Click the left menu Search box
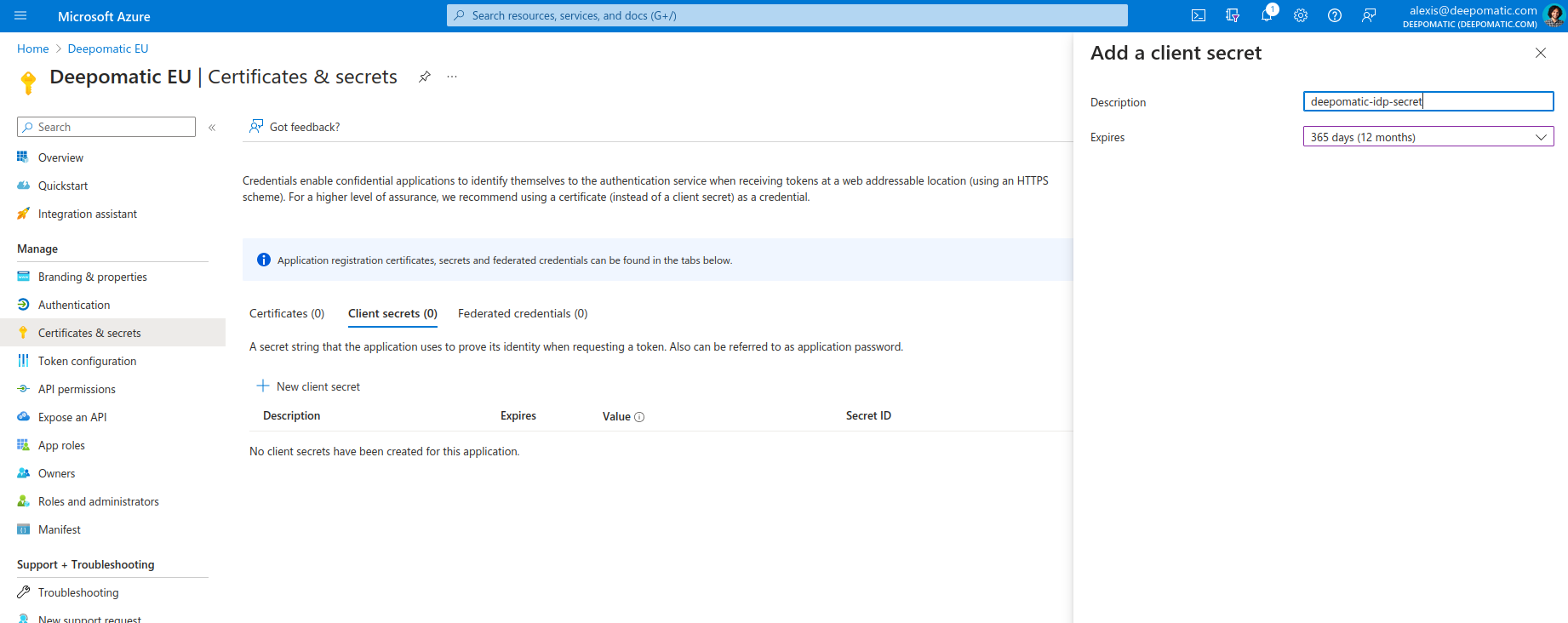This screenshot has height=623, width=1568. 106,127
